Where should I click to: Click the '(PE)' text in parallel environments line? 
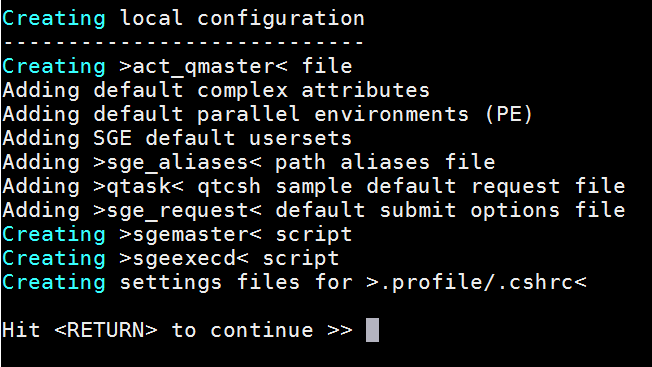(509, 115)
